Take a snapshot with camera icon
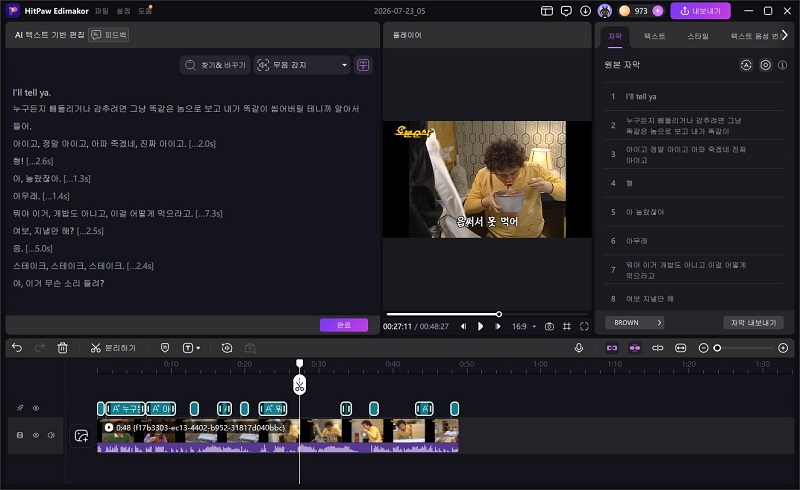The image size is (800, 490). [549, 326]
